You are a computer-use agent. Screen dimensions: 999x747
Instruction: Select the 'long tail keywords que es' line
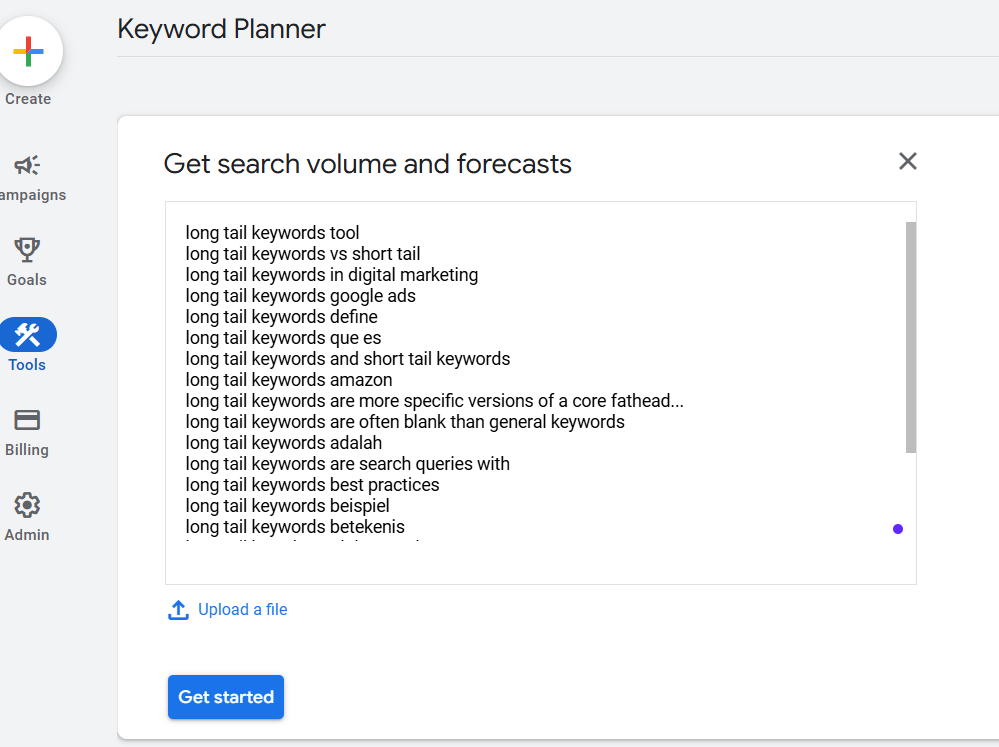tap(283, 338)
